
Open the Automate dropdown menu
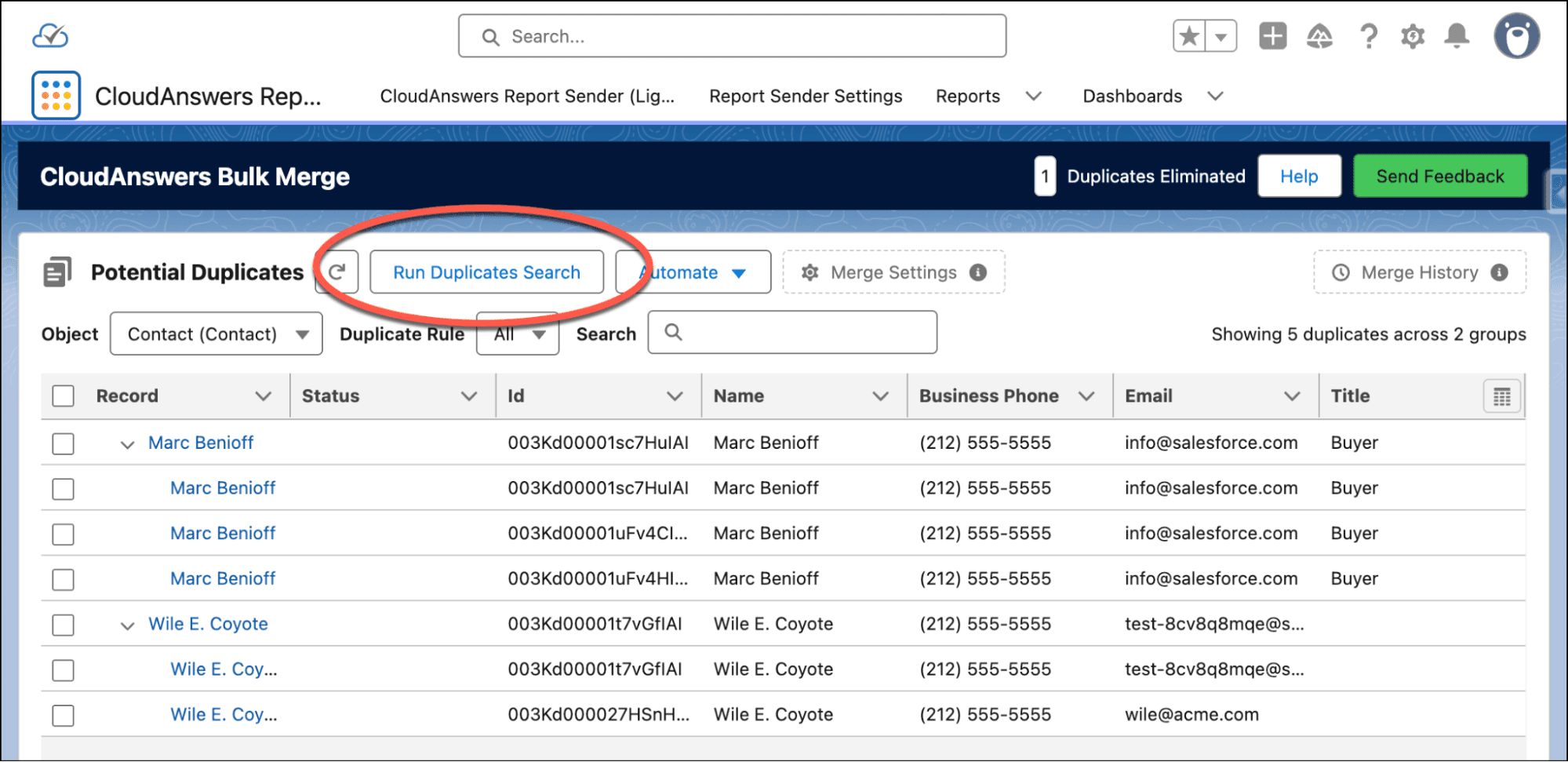tap(693, 272)
